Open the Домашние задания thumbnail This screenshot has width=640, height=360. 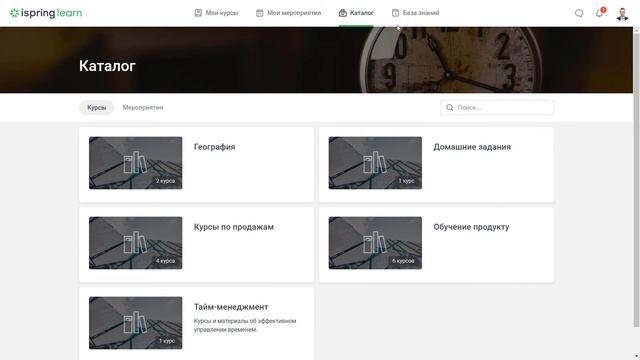point(375,163)
